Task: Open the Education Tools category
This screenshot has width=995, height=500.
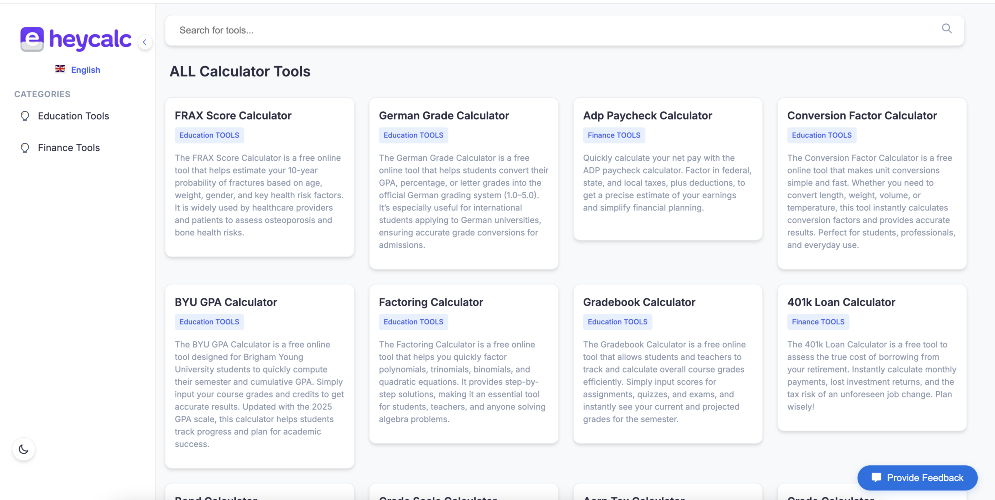Action: [73, 116]
